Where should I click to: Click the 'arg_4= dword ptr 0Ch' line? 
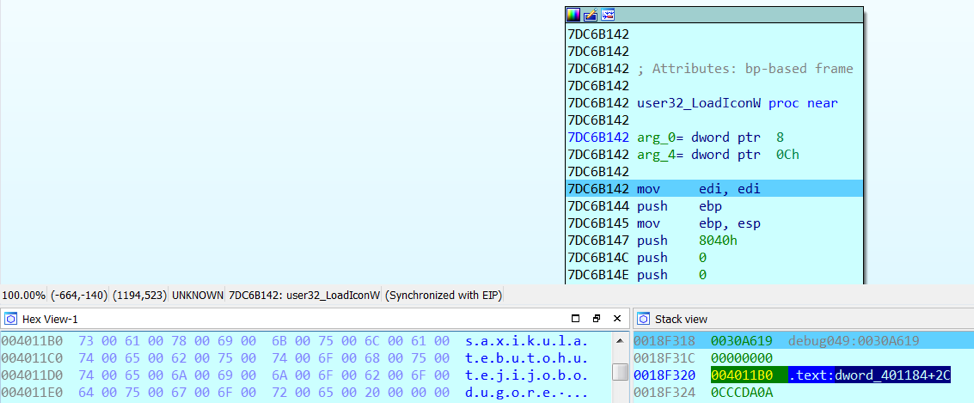718,155
